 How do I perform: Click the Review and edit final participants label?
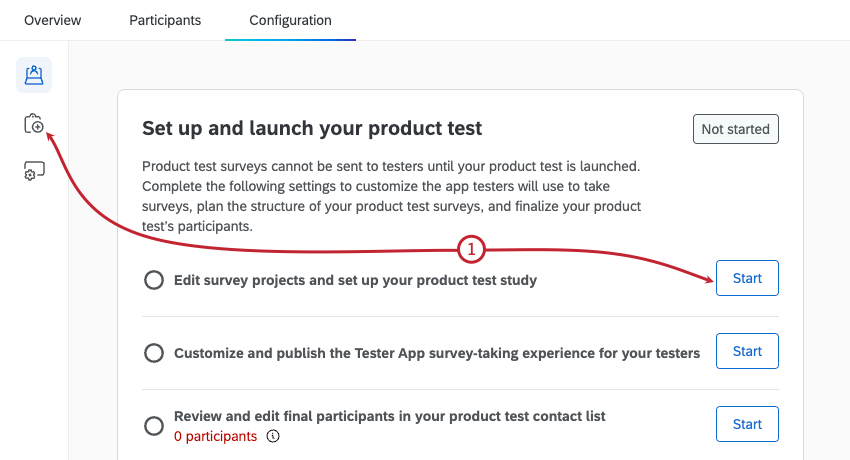click(x=390, y=416)
